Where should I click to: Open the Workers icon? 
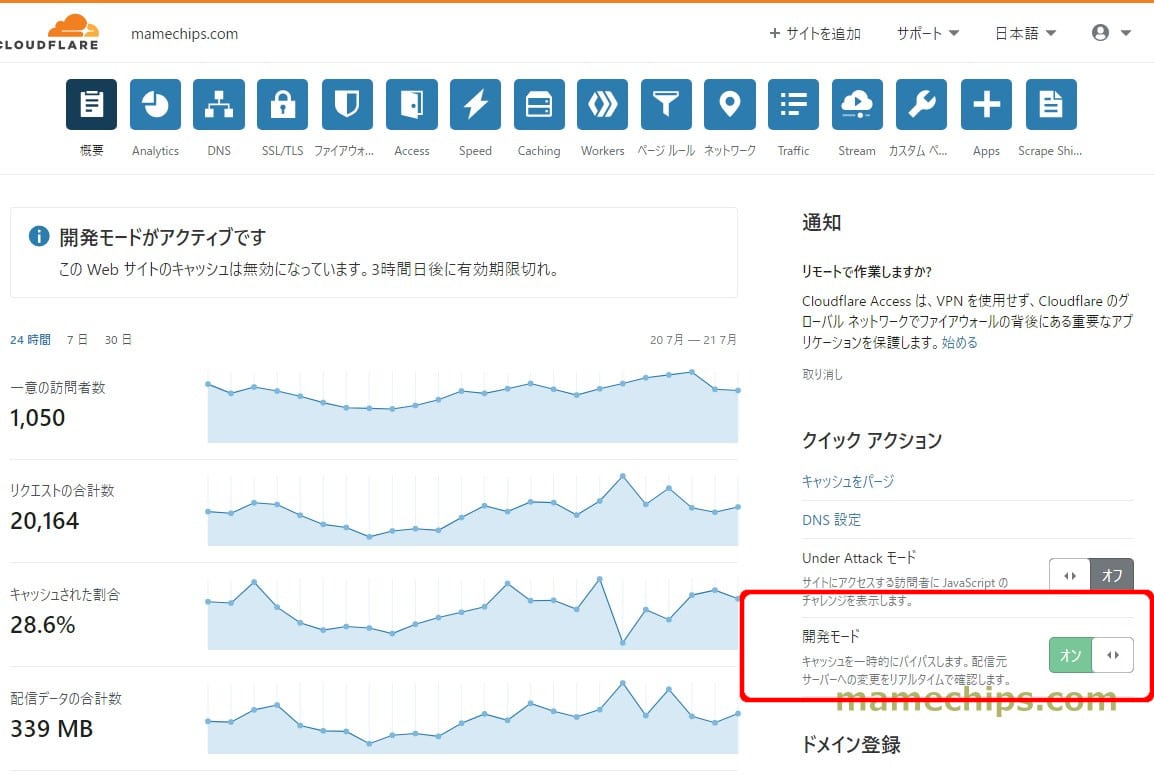coord(603,105)
